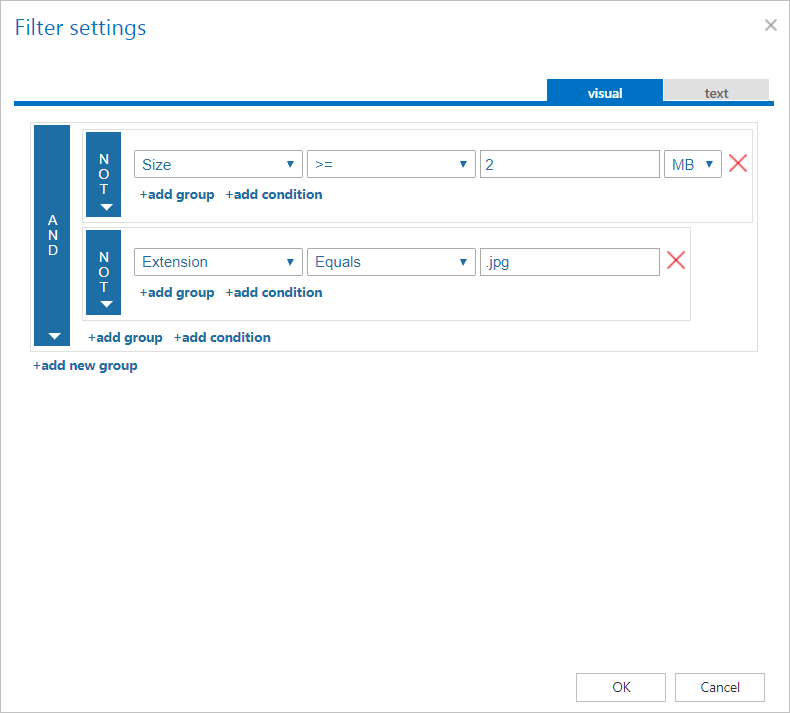Close the Filter settings dialog
The width and height of the screenshot is (790, 713).
click(770, 26)
